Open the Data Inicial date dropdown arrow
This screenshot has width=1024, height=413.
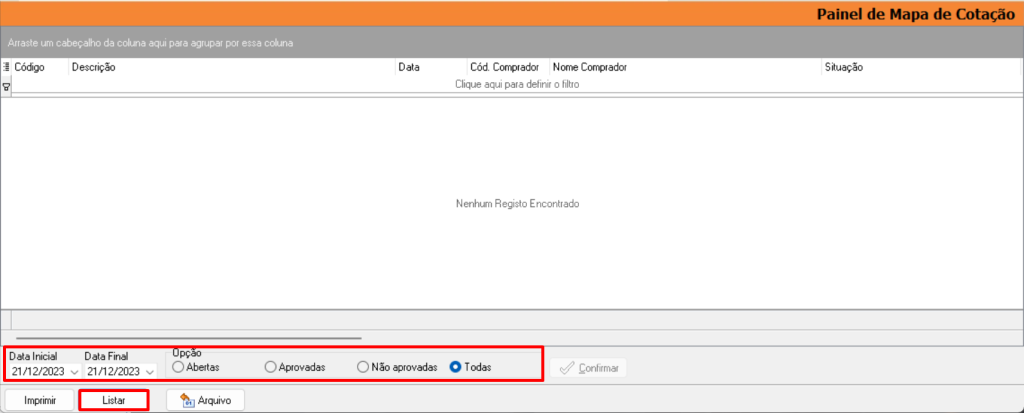point(74,372)
